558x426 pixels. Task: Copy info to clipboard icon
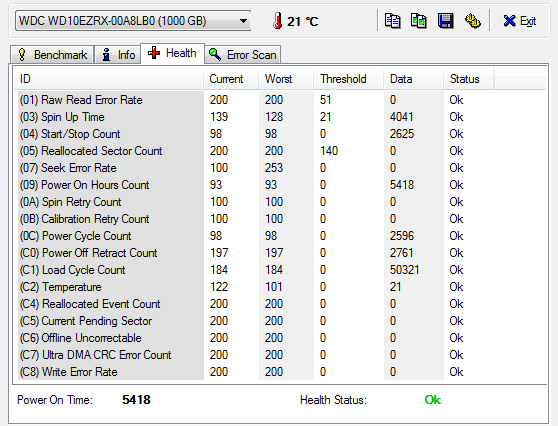(x=393, y=21)
